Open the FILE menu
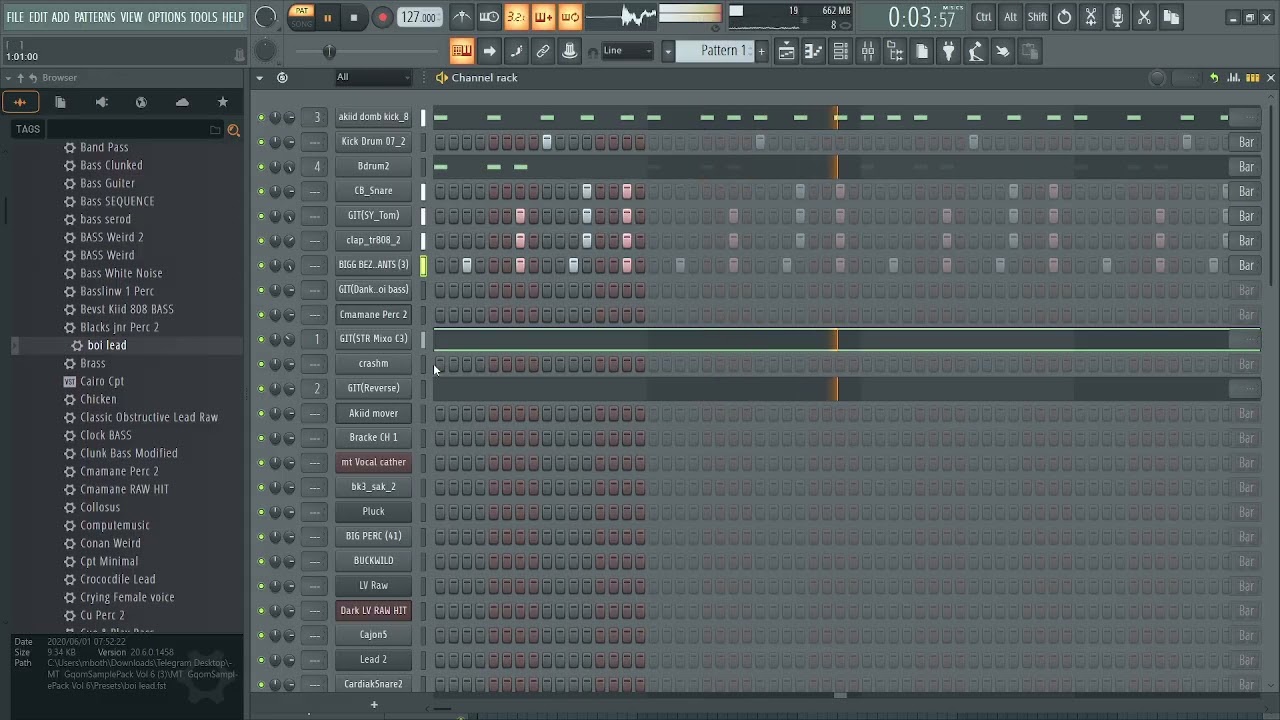The width and height of the screenshot is (1280, 720). tap(15, 17)
